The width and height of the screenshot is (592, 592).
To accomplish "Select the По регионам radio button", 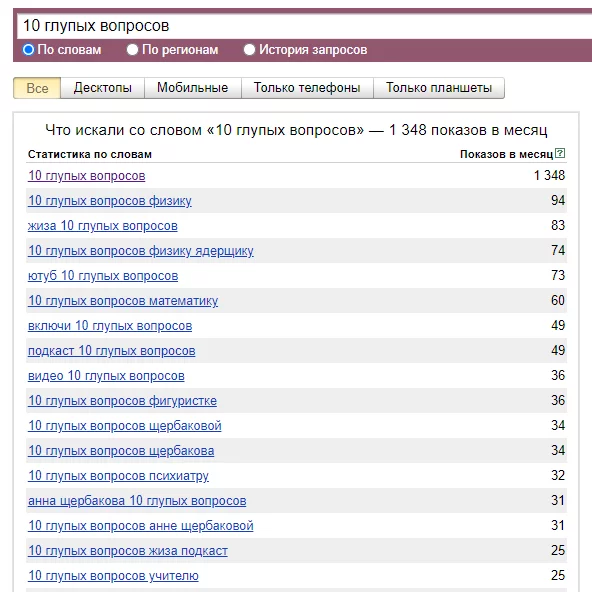I will click(x=132, y=49).
